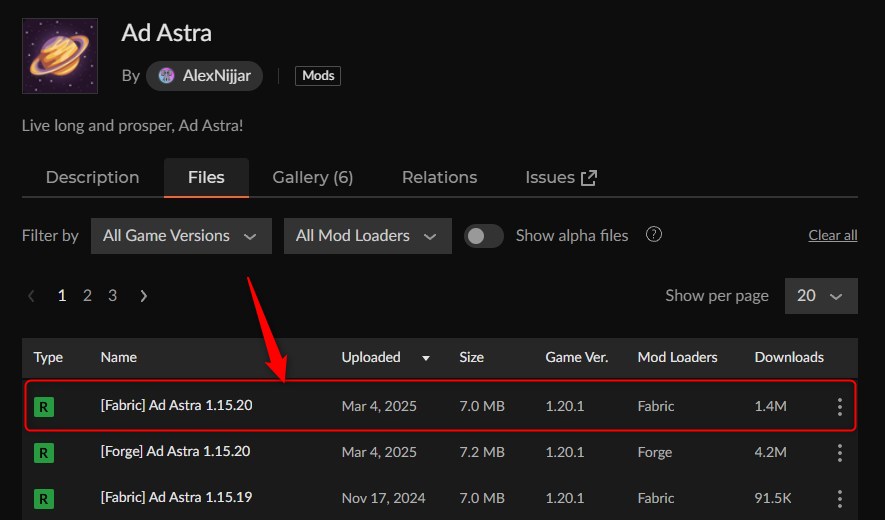Open the Relations tab
Image resolution: width=885 pixels, height=520 pixels.
tap(440, 177)
